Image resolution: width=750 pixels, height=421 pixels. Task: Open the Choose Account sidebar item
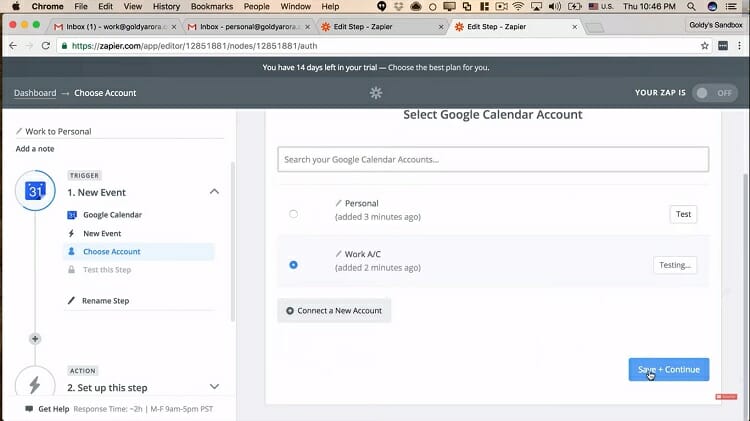pyautogui.click(x=139, y=252)
